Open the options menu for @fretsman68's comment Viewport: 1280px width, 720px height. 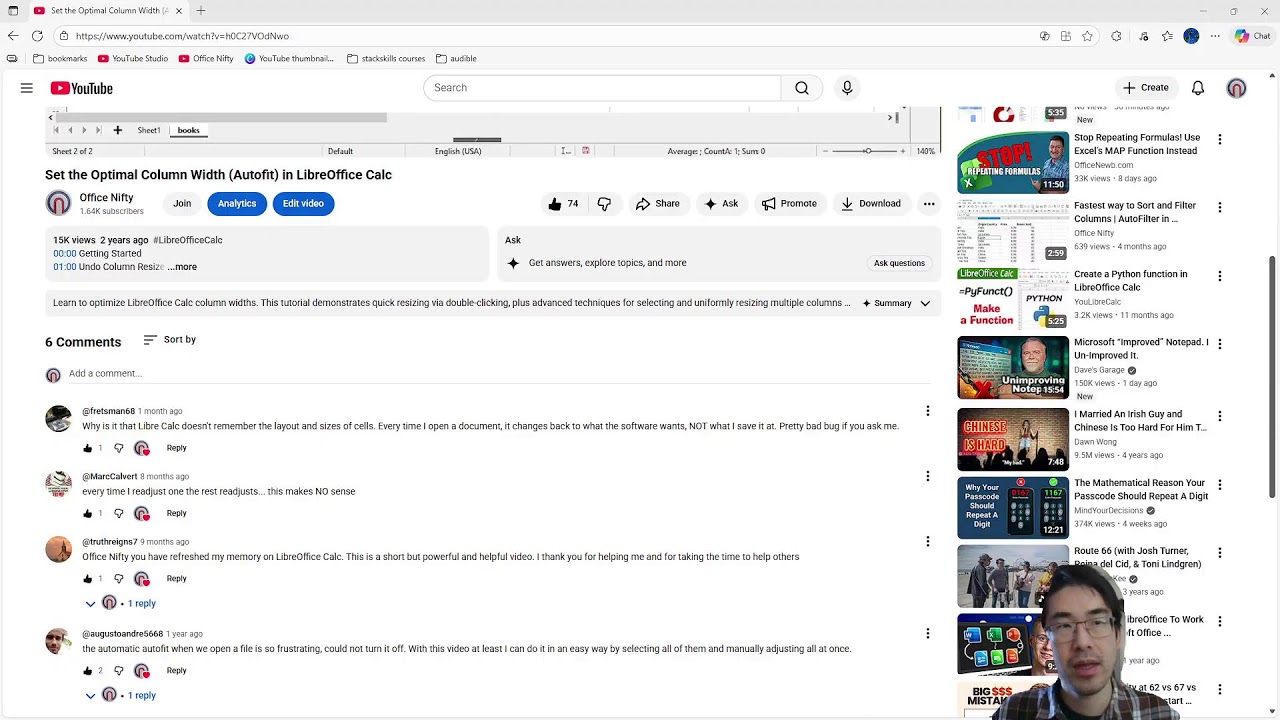coord(927,411)
